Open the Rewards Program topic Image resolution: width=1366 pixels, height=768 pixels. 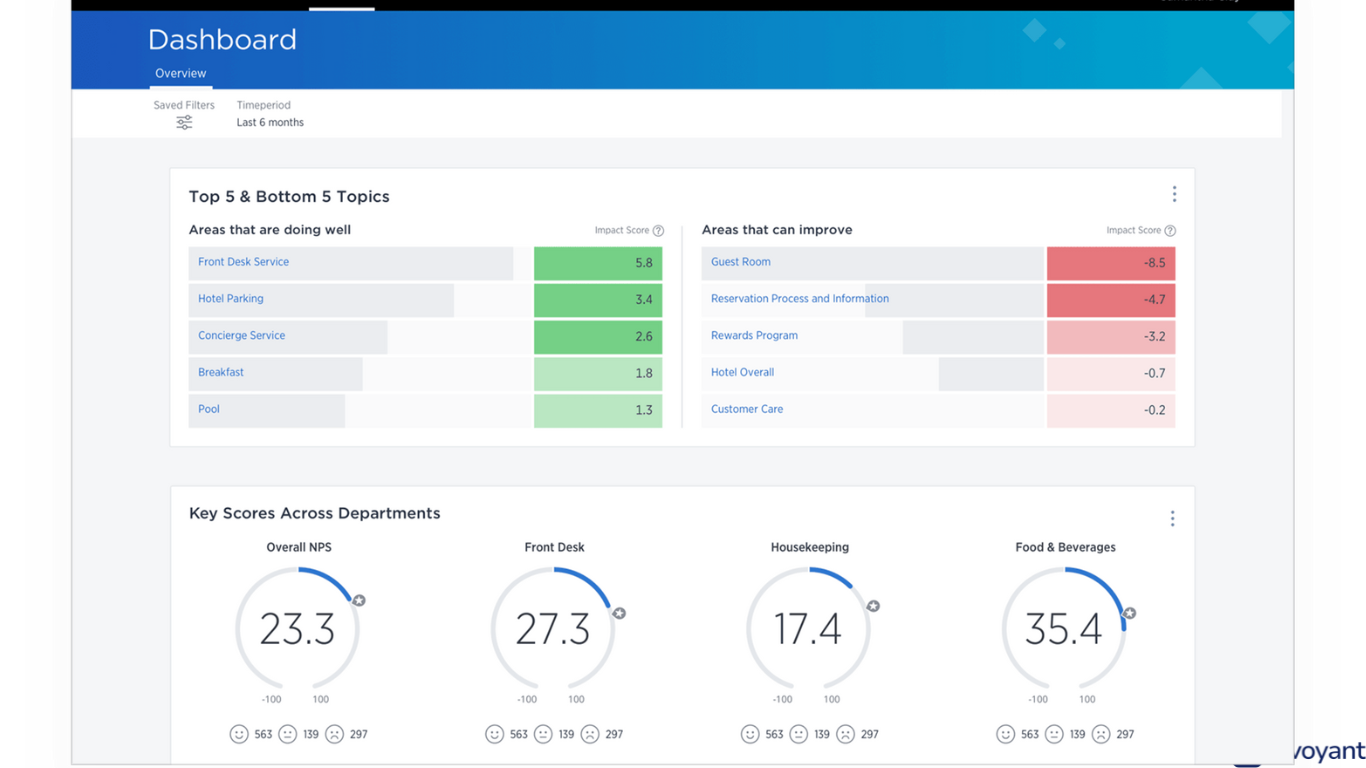click(x=753, y=335)
